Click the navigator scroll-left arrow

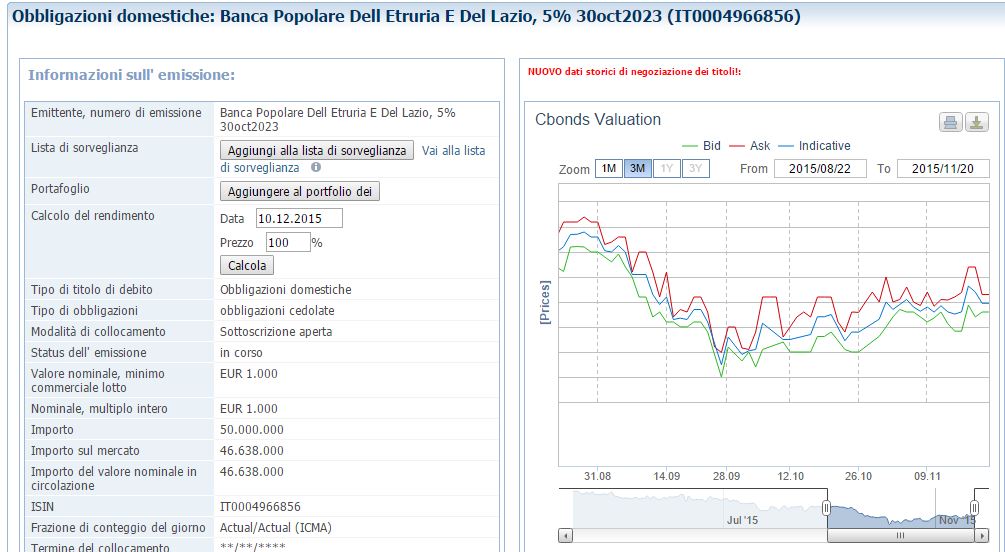tap(565, 535)
